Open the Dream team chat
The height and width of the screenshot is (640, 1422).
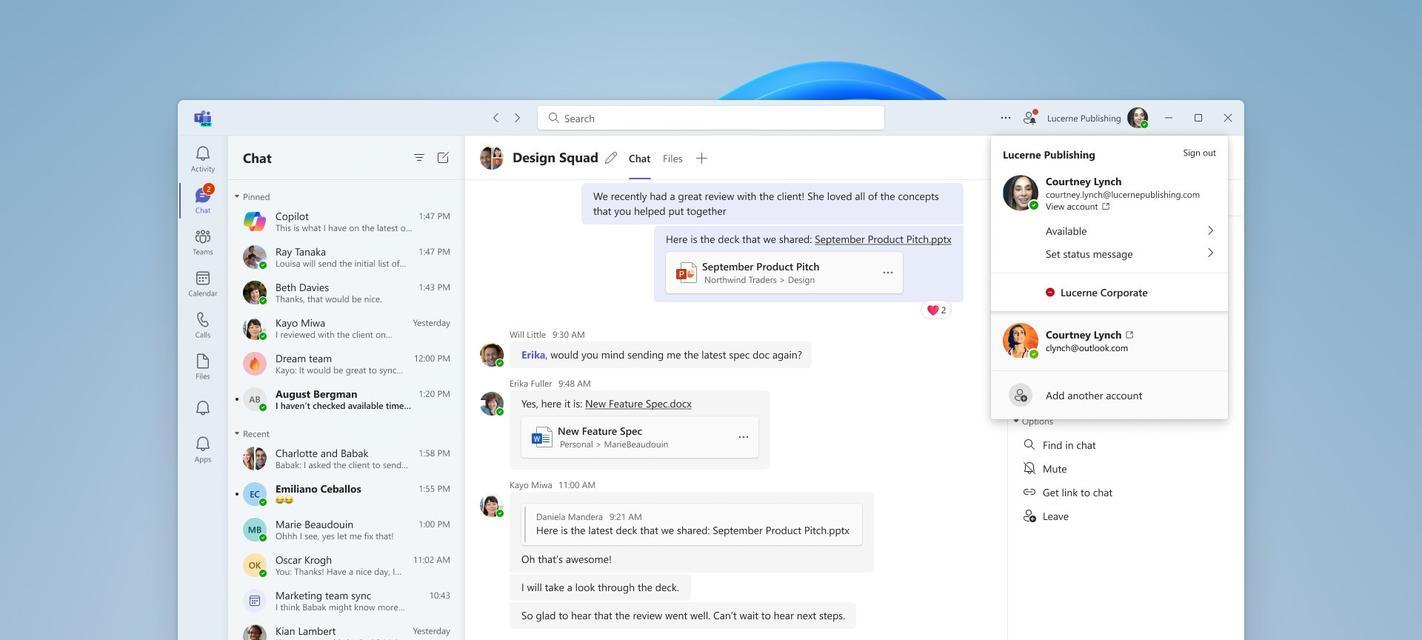(345, 364)
